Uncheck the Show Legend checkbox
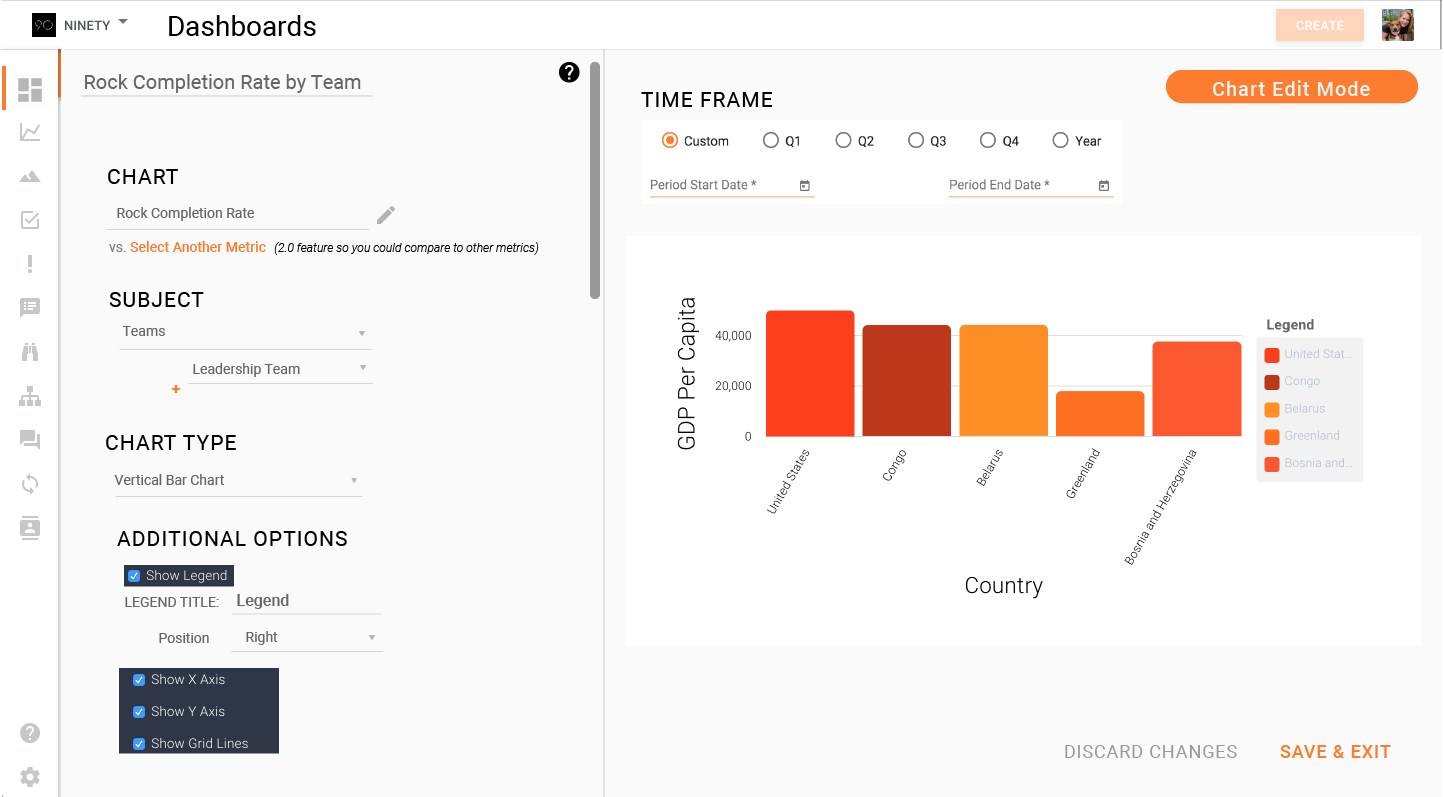This screenshot has height=797, width=1444. (134, 576)
